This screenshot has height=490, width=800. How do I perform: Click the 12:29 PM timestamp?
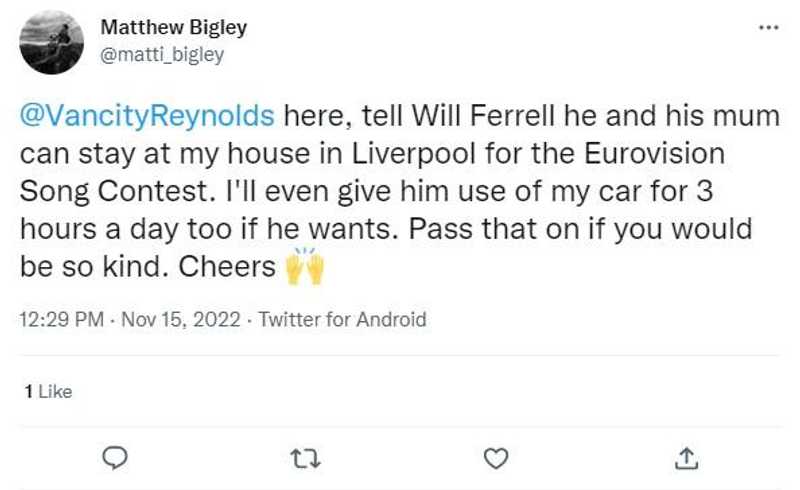click(63, 320)
